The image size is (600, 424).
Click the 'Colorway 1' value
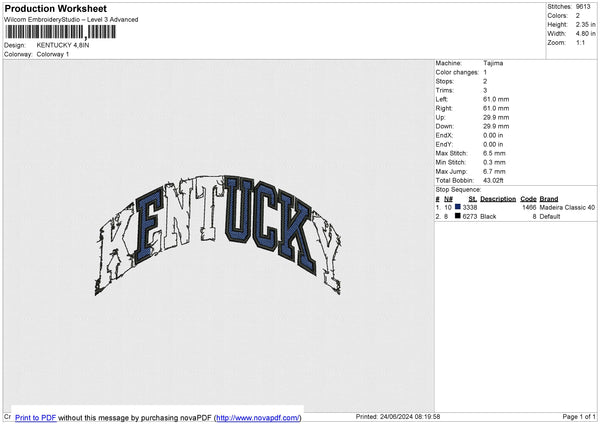(53, 54)
